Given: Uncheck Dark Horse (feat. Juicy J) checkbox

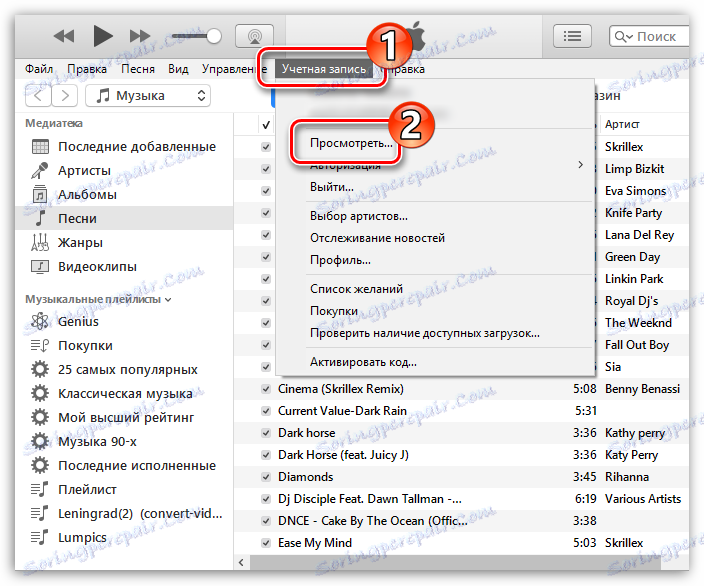Looking at the screenshot, I should pyautogui.click(x=266, y=455).
